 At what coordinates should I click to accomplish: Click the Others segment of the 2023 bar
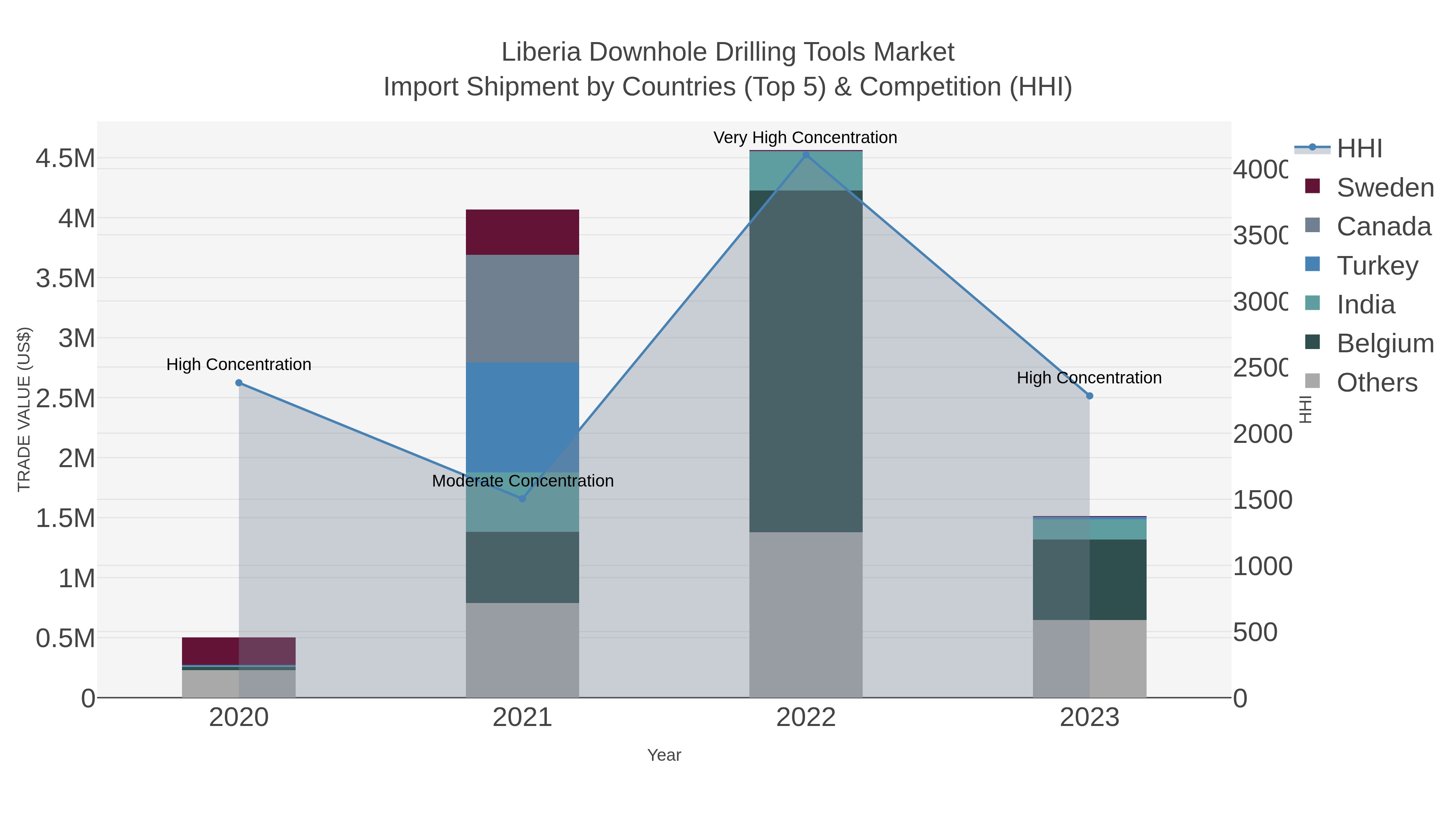tap(1090, 659)
